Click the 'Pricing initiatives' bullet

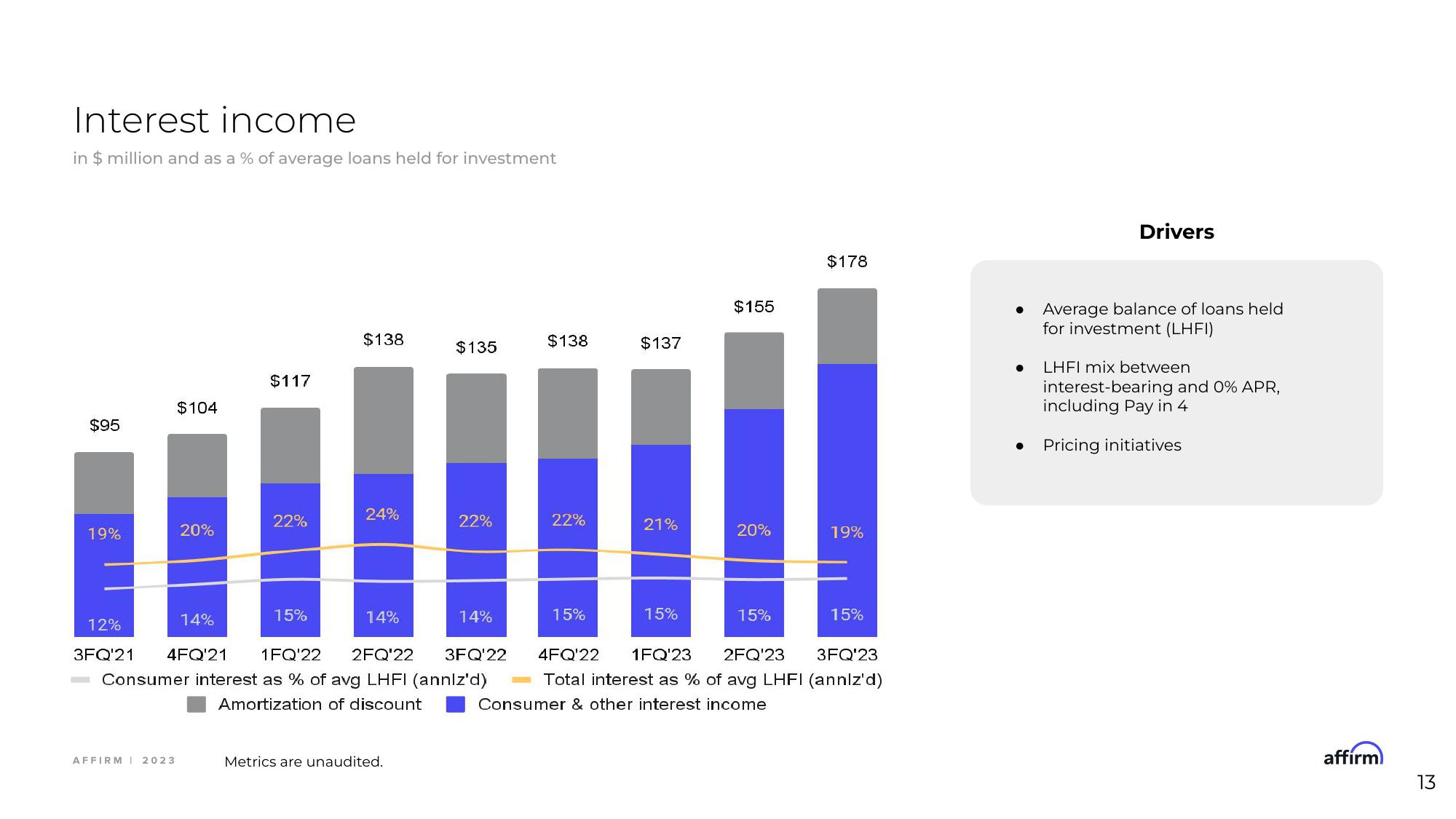(1112, 445)
